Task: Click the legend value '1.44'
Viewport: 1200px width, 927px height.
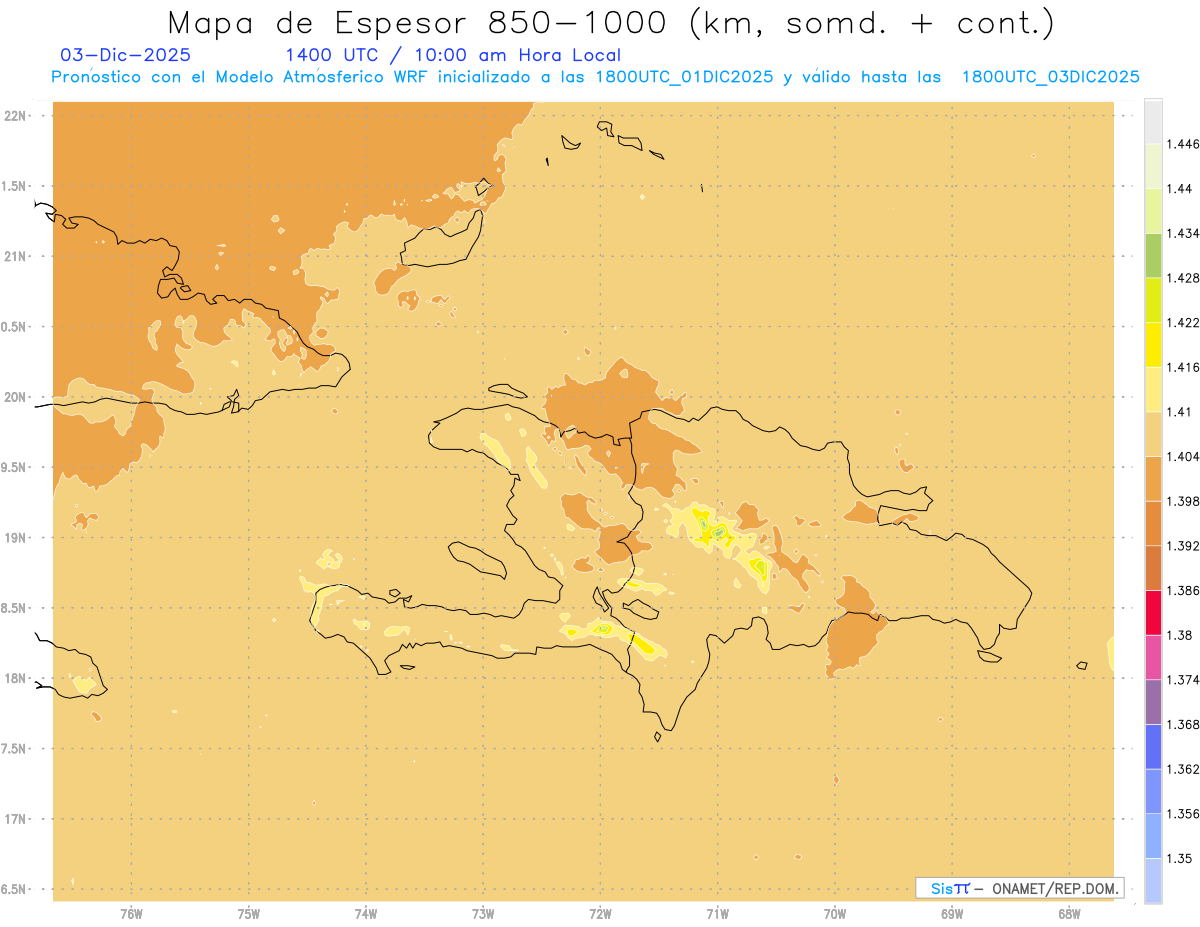Action: click(x=1180, y=189)
